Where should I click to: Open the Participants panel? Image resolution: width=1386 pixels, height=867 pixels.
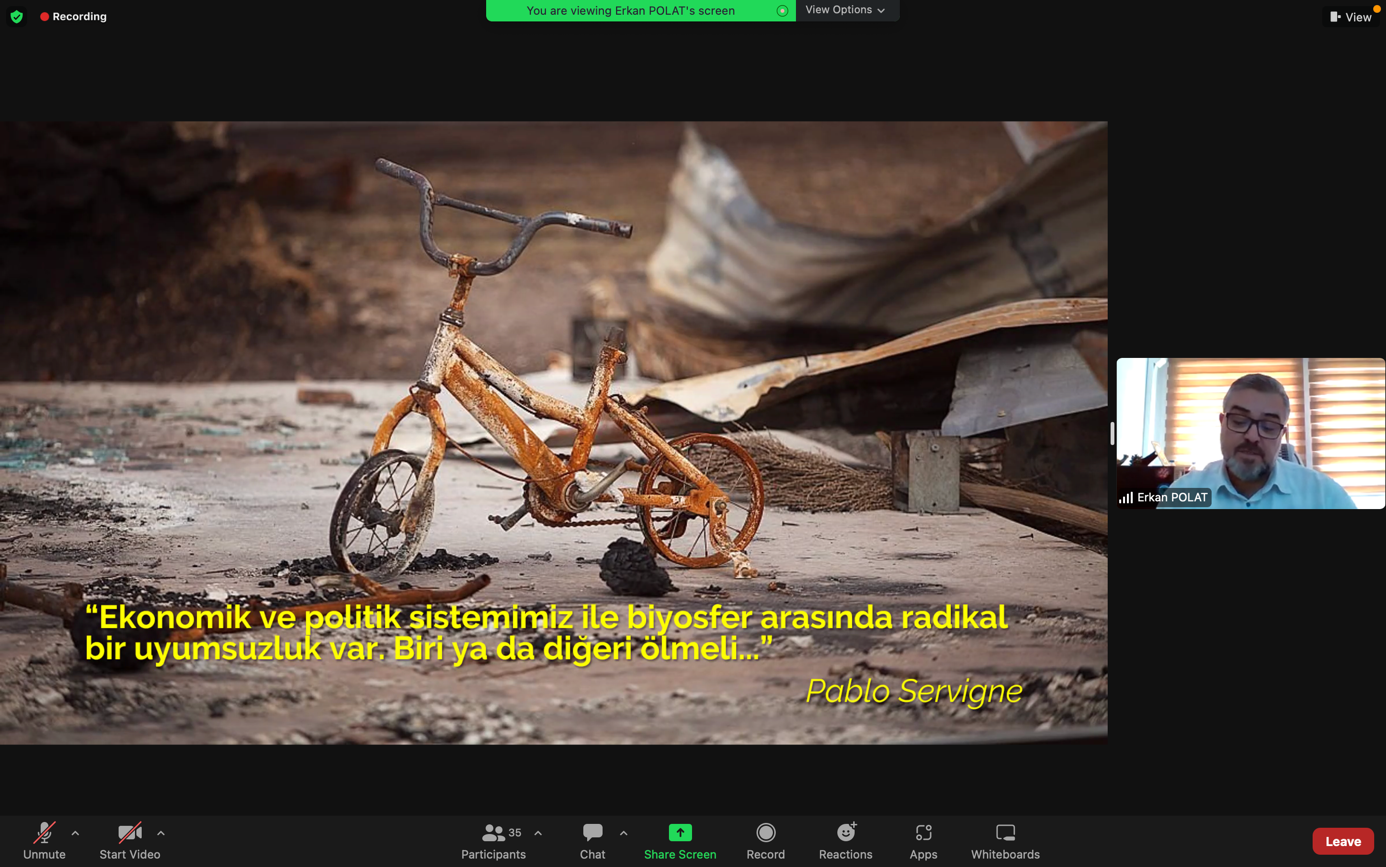tap(493, 841)
